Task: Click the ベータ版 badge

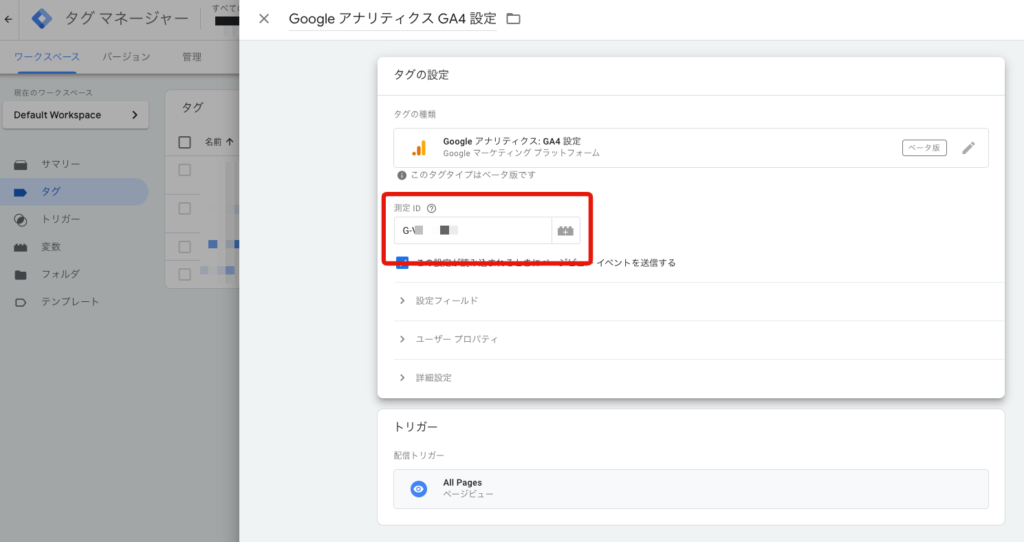Action: 924,148
